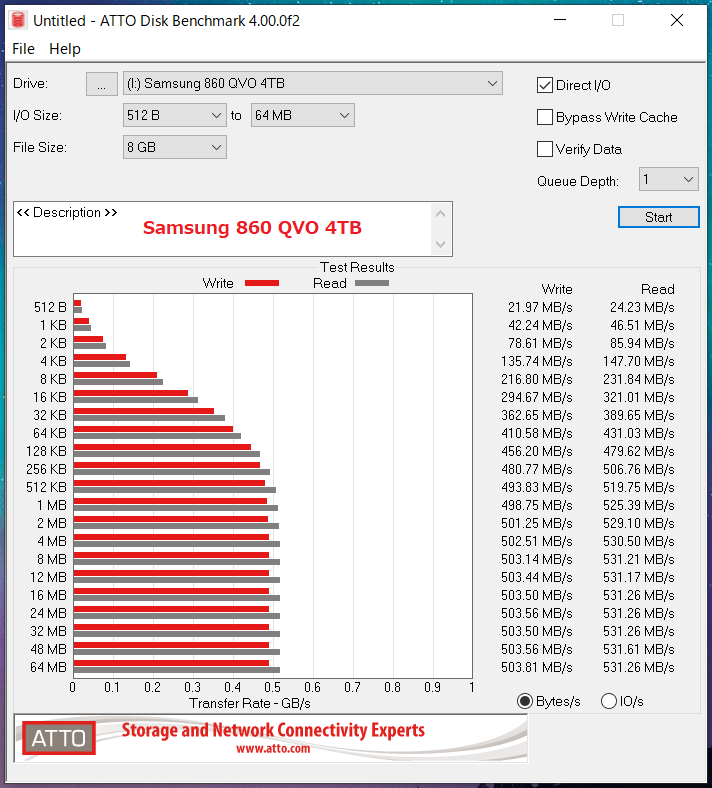Expand the 512 B minimum I/O size dropdown
This screenshot has width=712, height=788.
[x=175, y=115]
